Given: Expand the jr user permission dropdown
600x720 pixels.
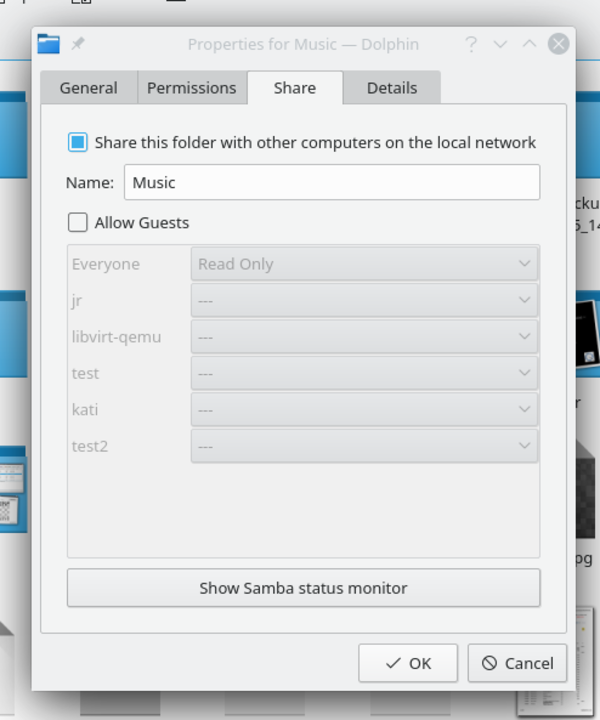Looking at the screenshot, I should click(364, 300).
